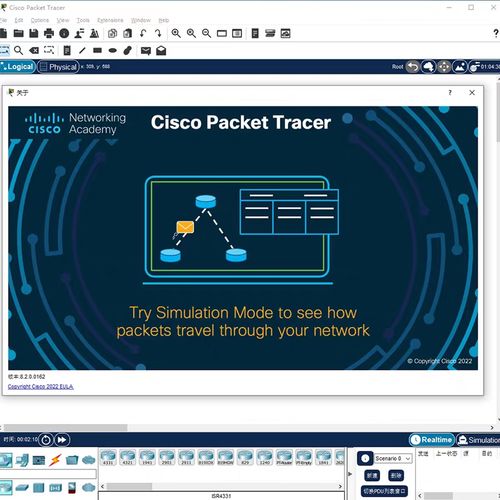Select the Delete tool icon

click(34, 51)
